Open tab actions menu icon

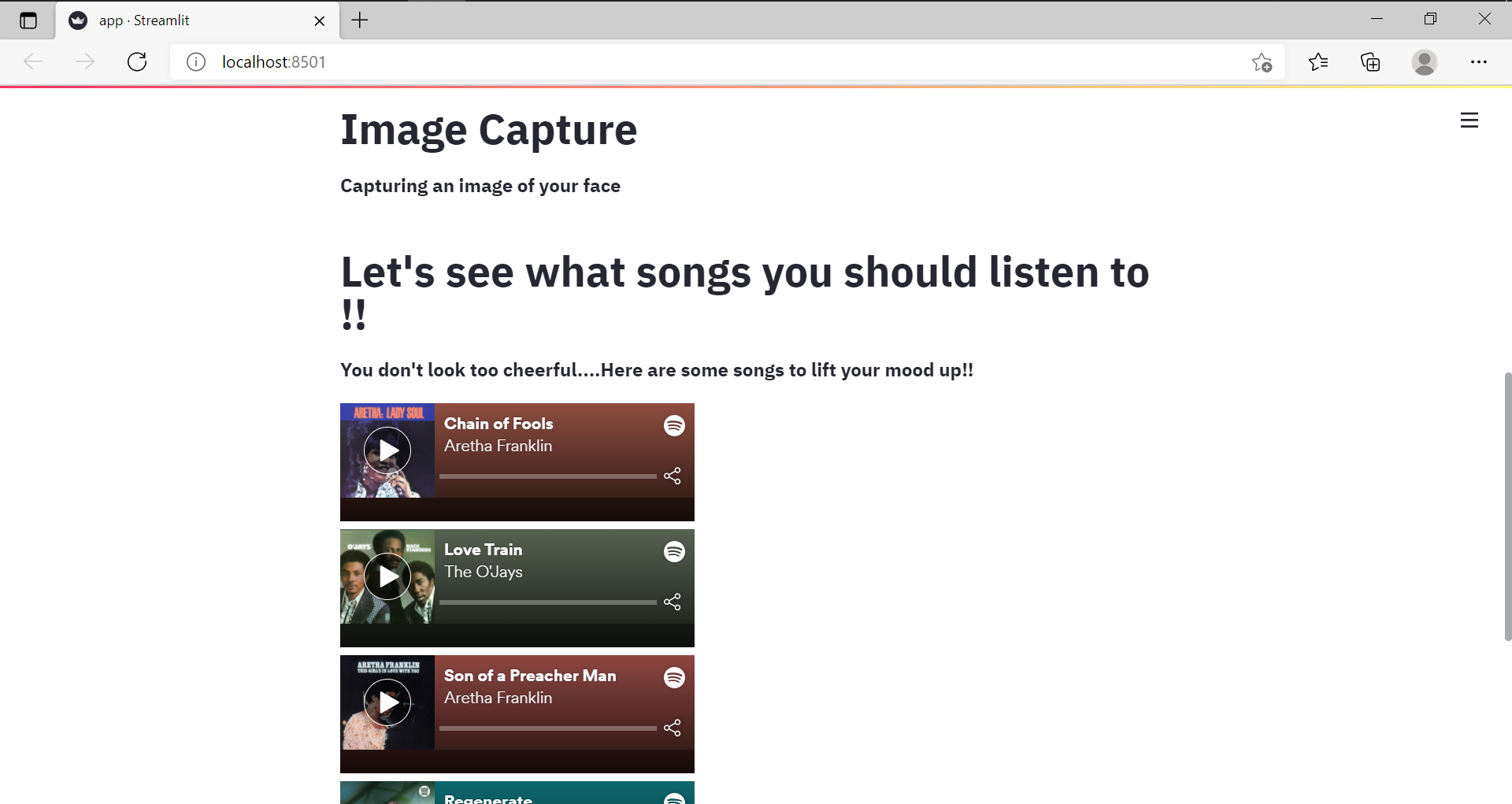pos(28,20)
